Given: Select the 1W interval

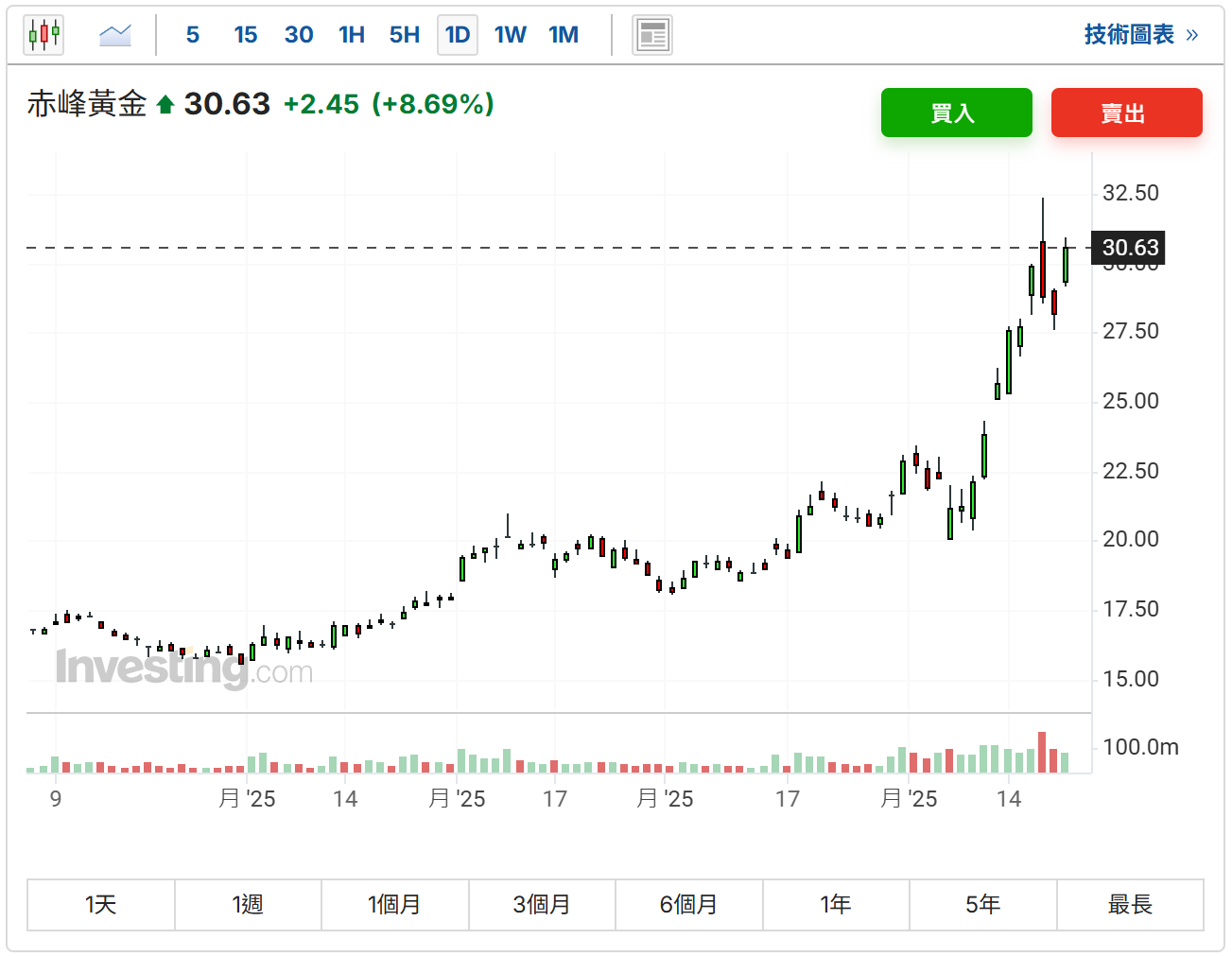Looking at the screenshot, I should click(511, 35).
